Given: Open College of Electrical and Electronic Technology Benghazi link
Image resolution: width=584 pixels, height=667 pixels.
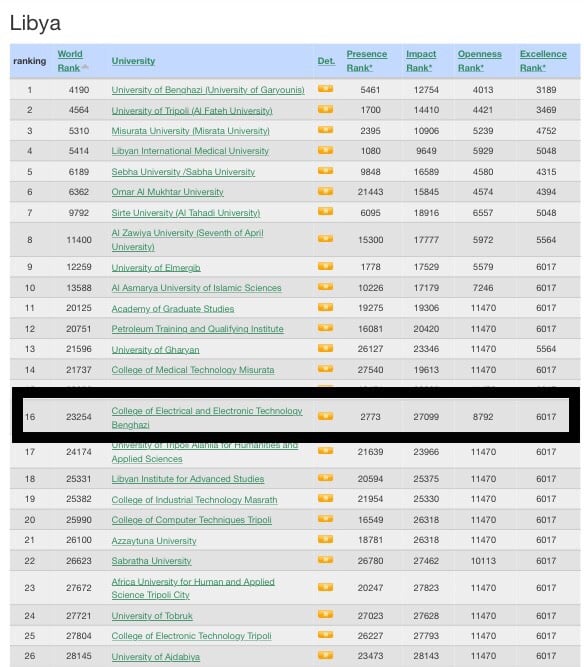Looking at the screenshot, I should pos(207,418).
